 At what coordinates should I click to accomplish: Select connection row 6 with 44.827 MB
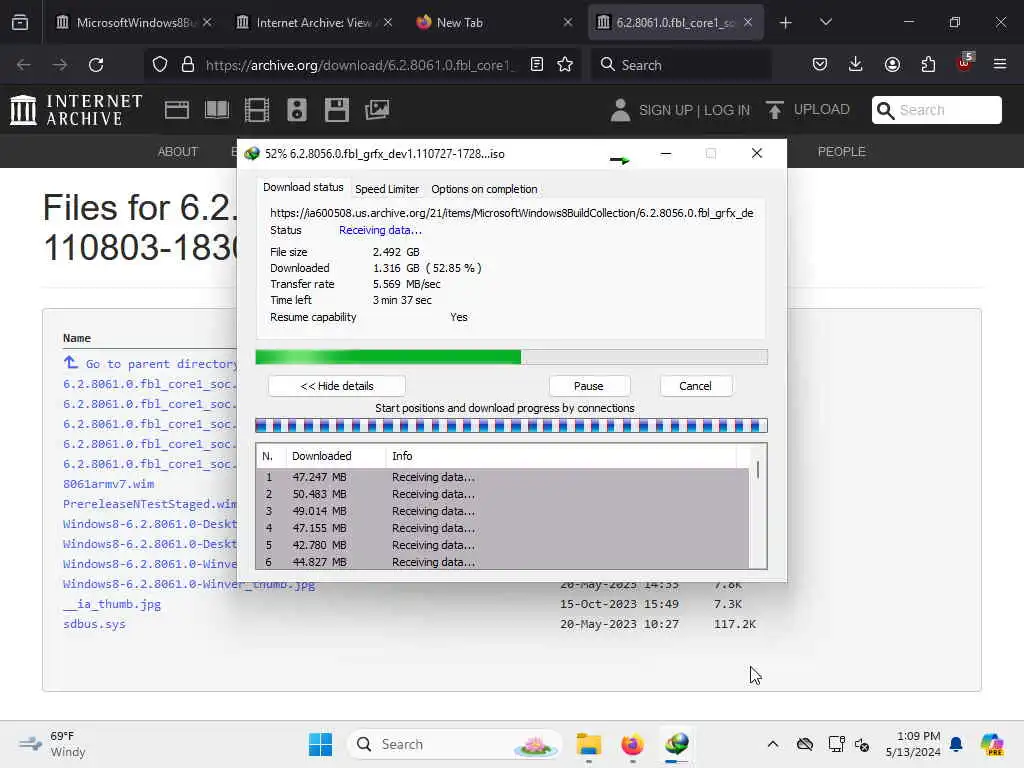pyautogui.click(x=502, y=562)
